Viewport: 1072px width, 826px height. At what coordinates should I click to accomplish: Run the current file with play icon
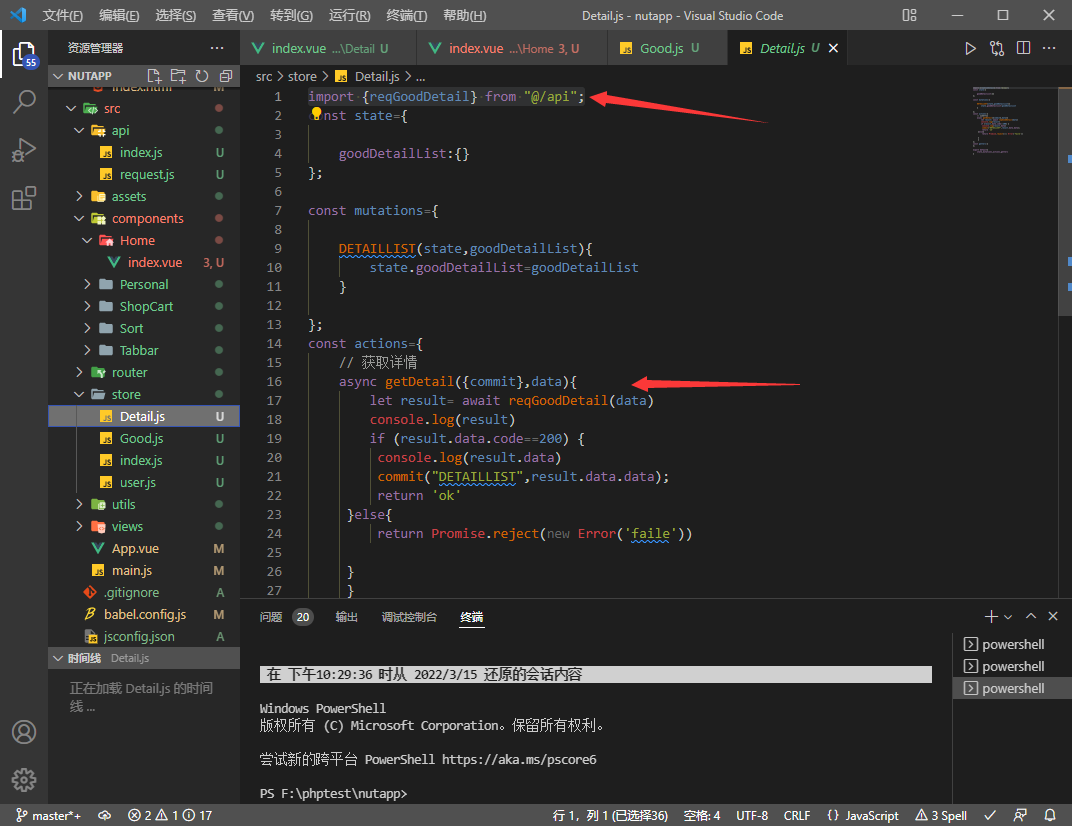tap(970, 48)
